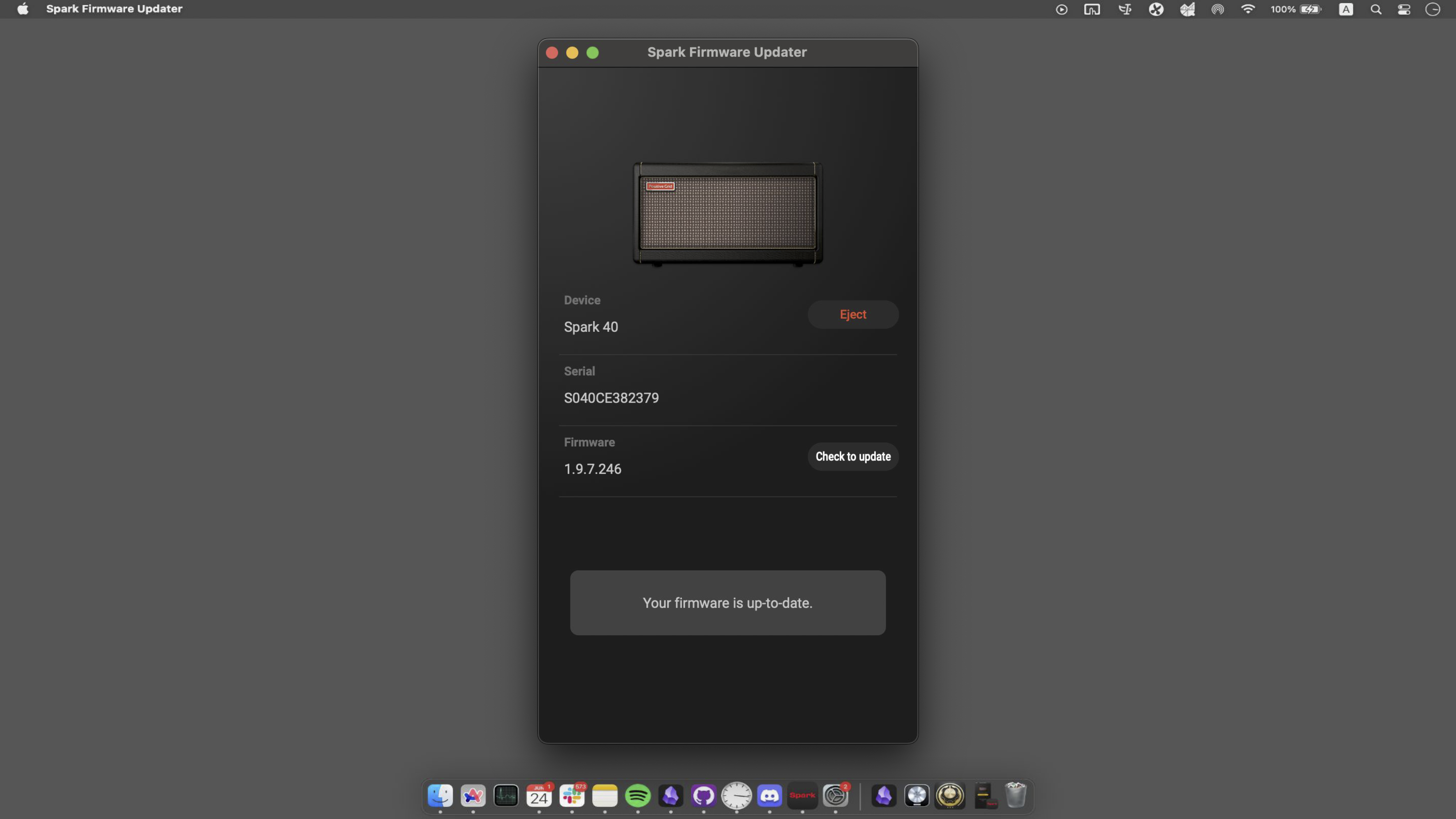Zoom the window with the green button
Viewport: 1456px width, 819px height.
click(x=592, y=53)
